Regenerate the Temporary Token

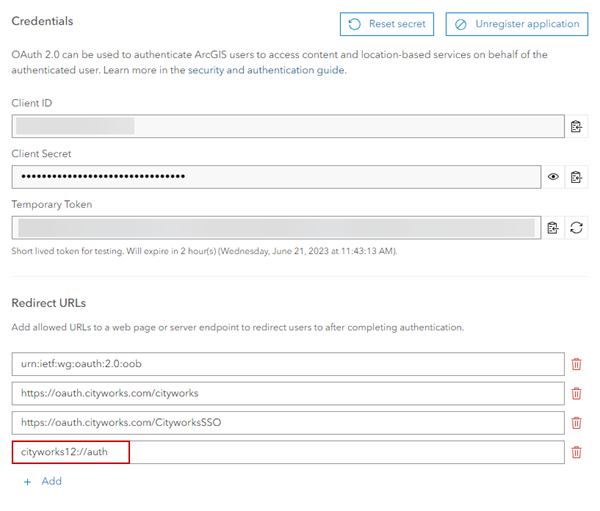576,227
